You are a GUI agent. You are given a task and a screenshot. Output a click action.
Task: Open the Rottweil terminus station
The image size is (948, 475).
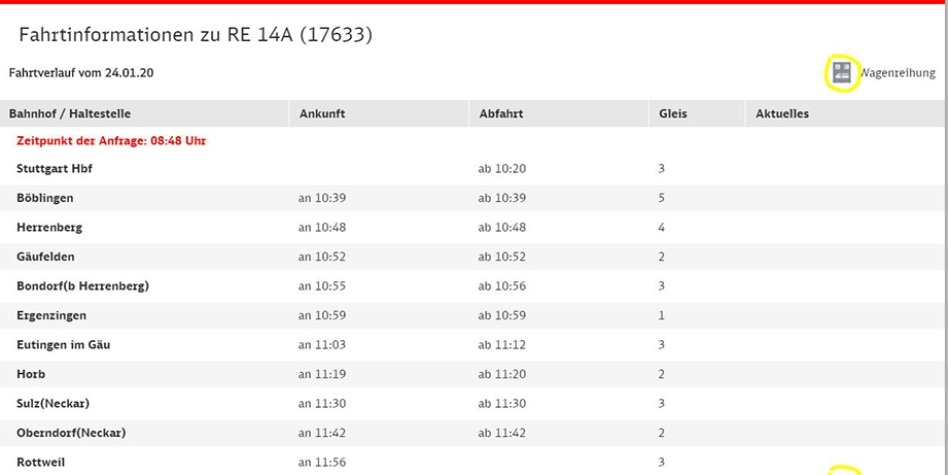(x=41, y=462)
